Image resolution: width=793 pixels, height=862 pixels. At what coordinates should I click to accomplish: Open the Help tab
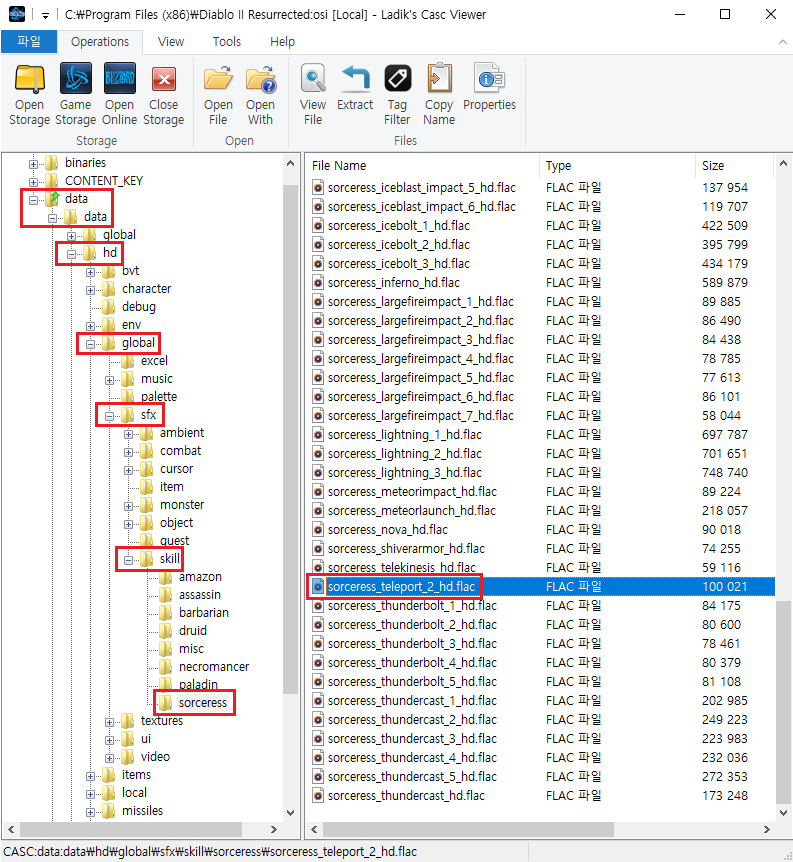282,42
